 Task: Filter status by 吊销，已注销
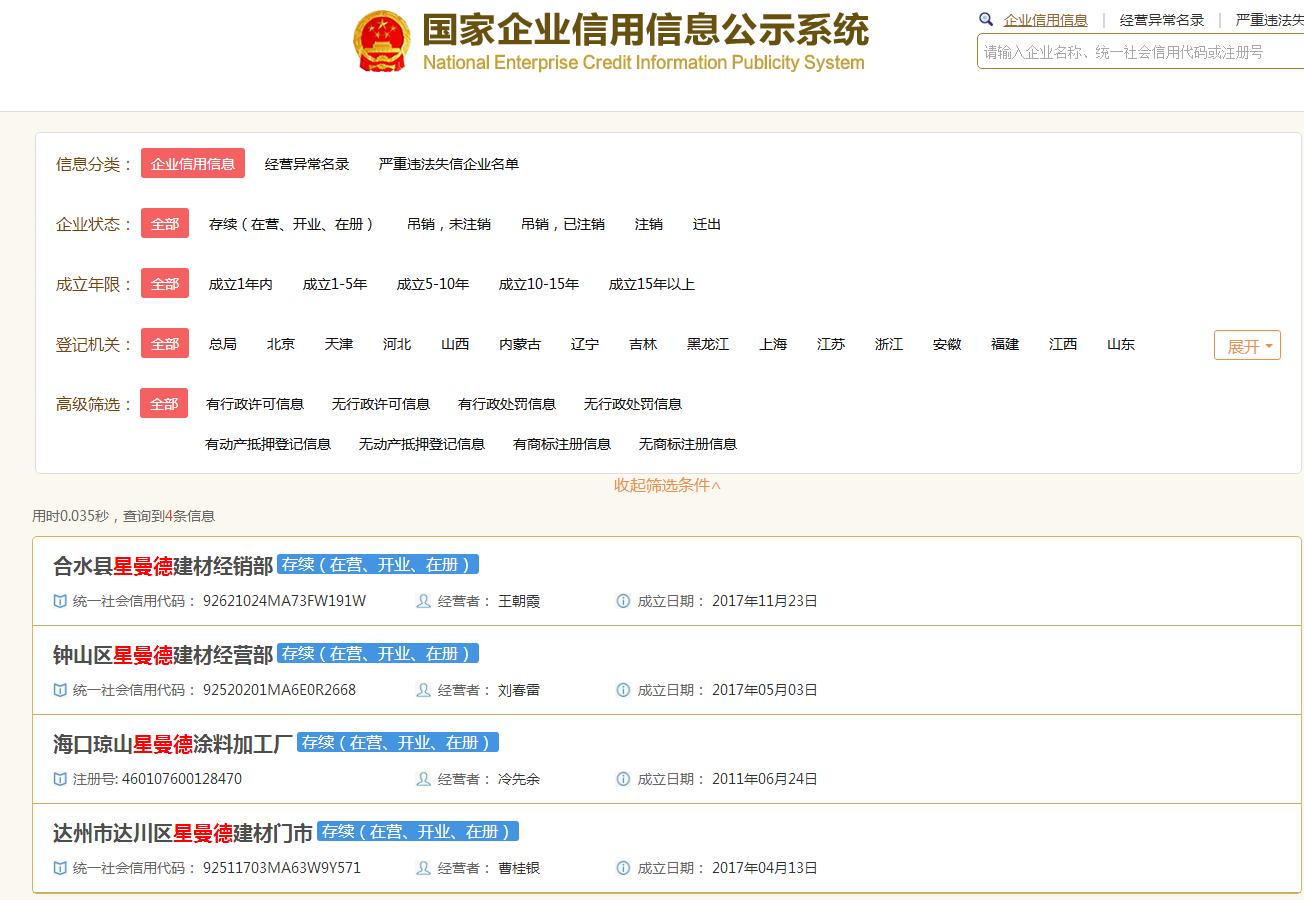(563, 224)
